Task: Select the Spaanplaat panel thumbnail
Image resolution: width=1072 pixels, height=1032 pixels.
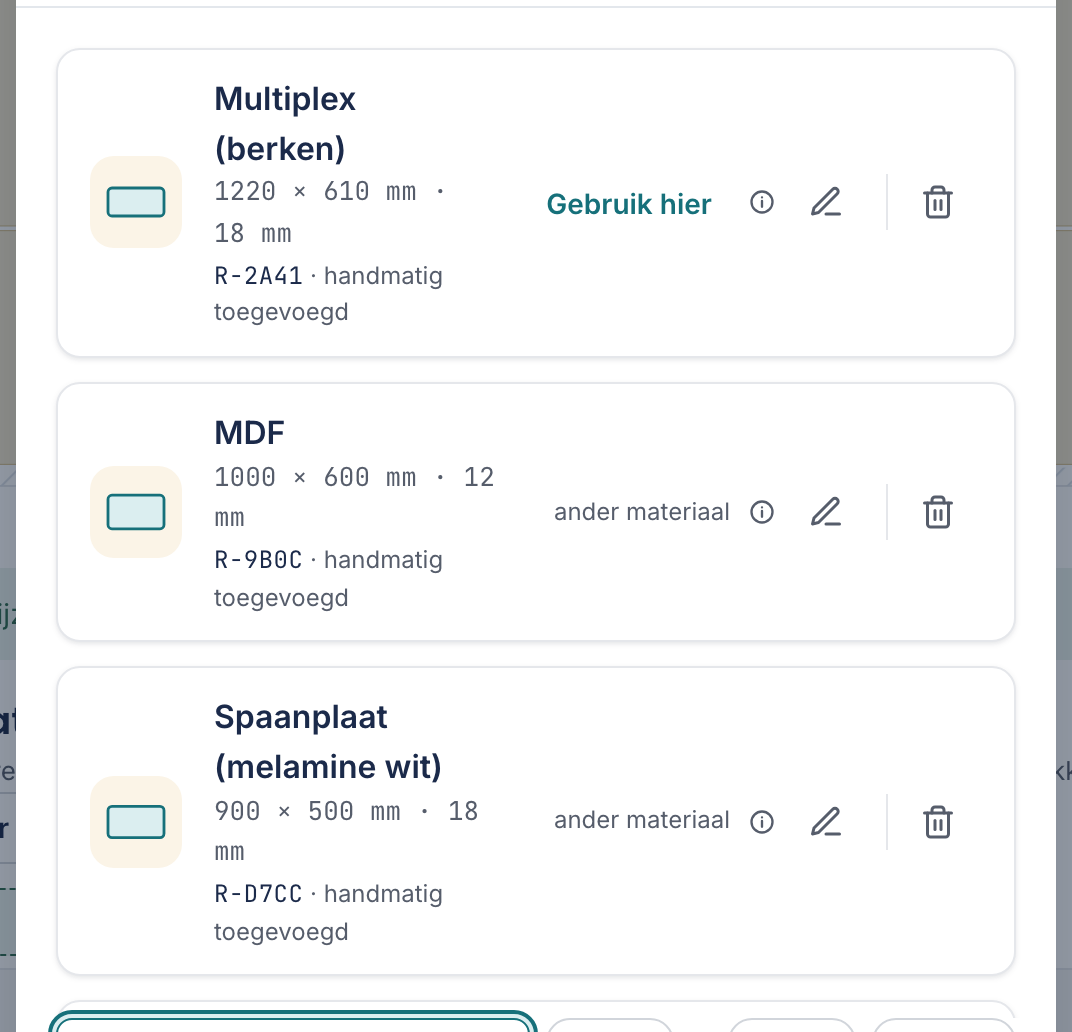Action: [x=136, y=822]
